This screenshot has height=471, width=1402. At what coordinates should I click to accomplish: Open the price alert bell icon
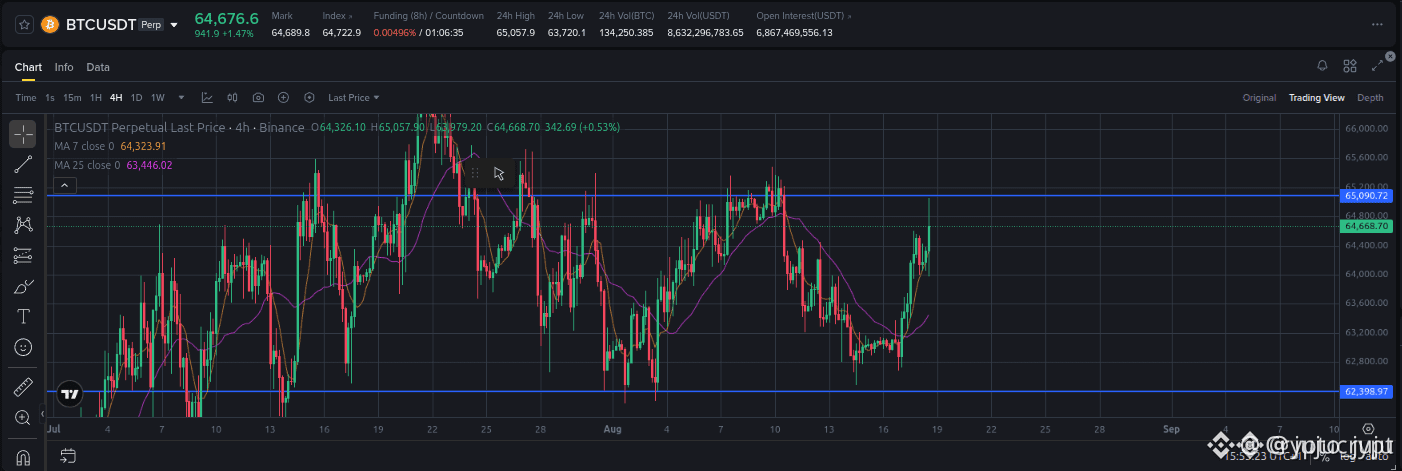pos(1323,66)
